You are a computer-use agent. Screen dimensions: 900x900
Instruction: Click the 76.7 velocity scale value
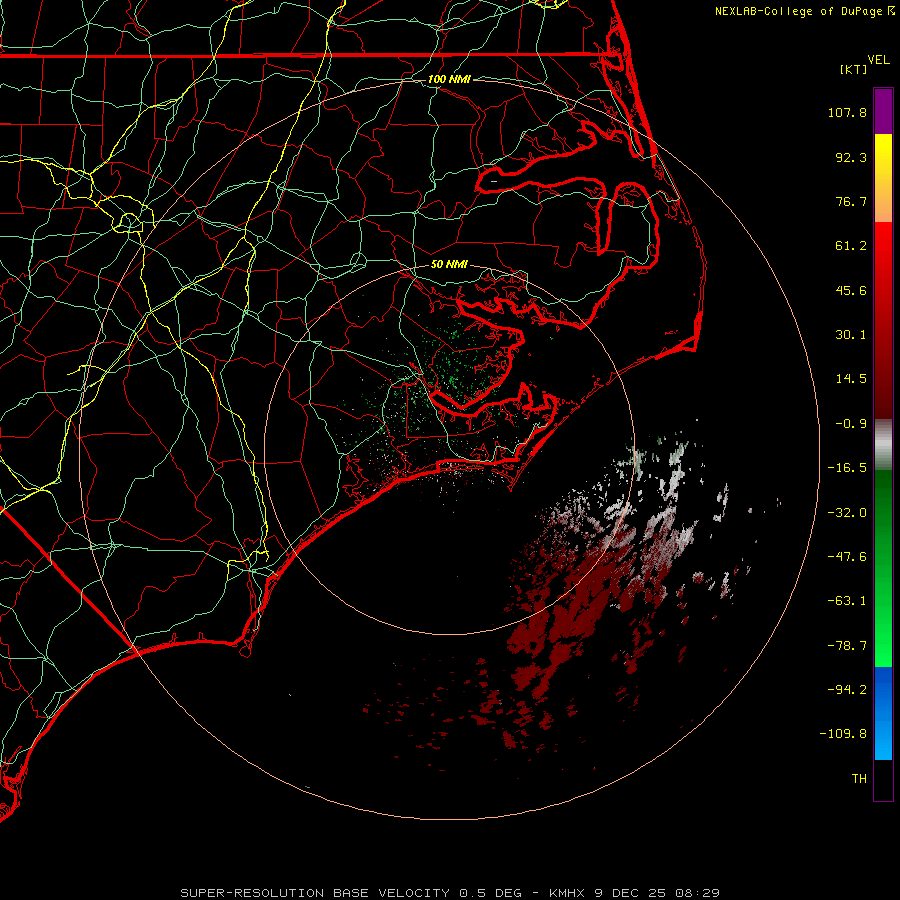pyautogui.click(x=851, y=201)
